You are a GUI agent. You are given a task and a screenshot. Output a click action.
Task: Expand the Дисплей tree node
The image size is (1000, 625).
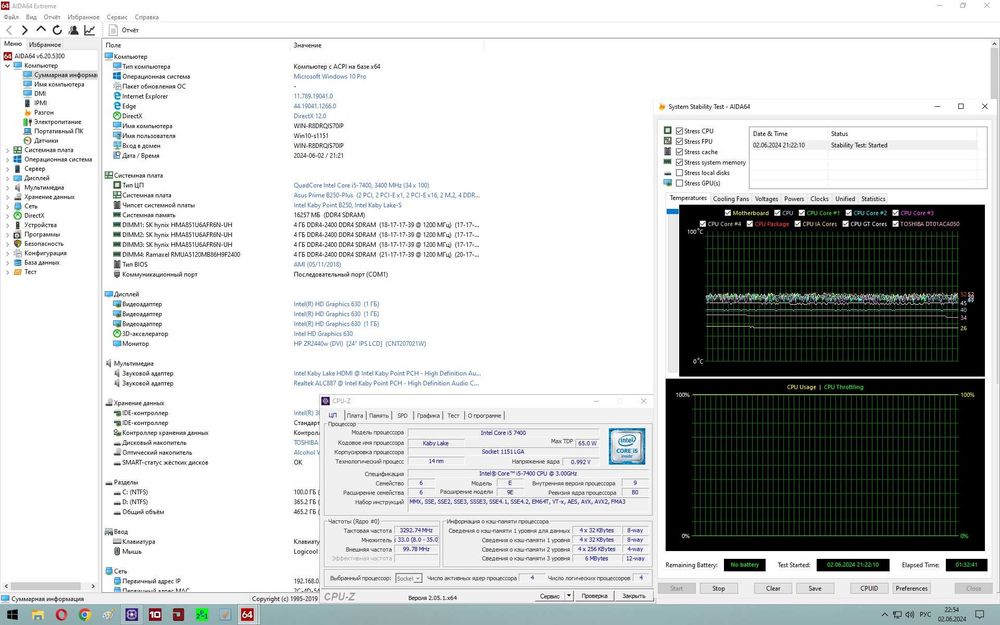click(x=8, y=178)
